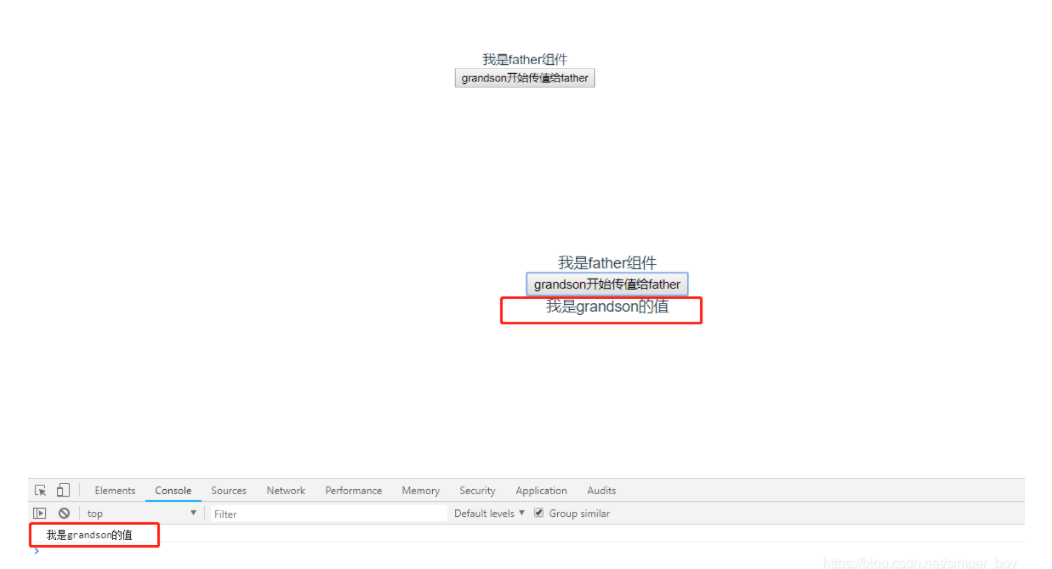This screenshot has height=569, width=1052.
Task: Select the page text 我是grandson的值
Action: point(607,307)
